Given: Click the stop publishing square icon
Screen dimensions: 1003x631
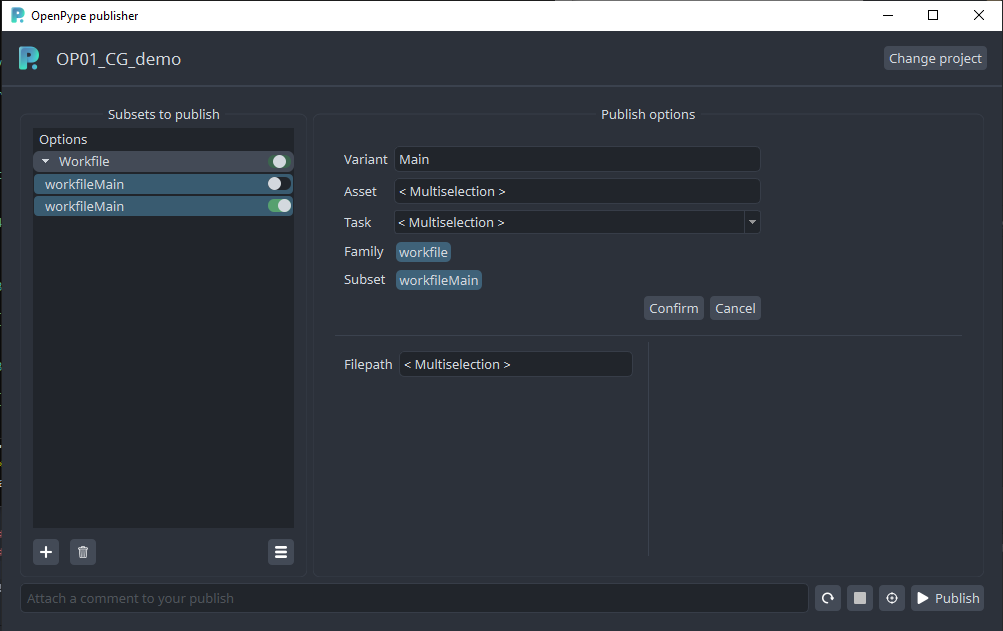Looking at the screenshot, I should 859,598.
